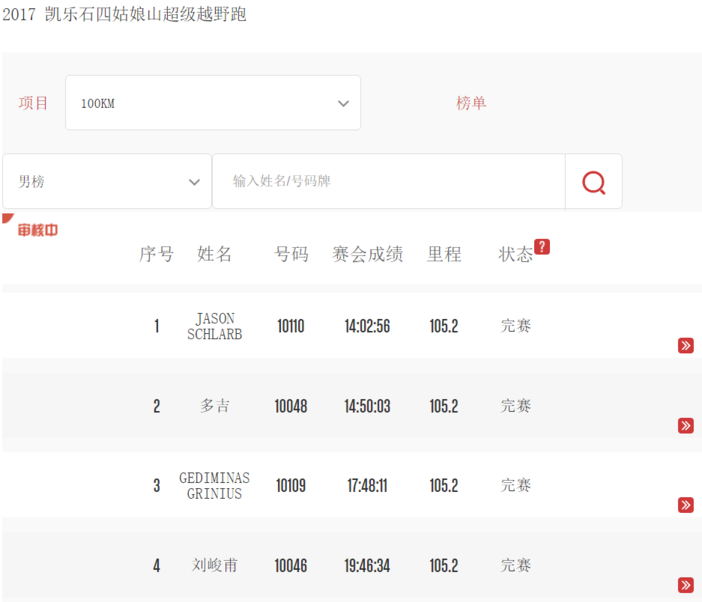Click the red question mark help icon
Screen dimensions: 702x602
[x=541, y=247]
